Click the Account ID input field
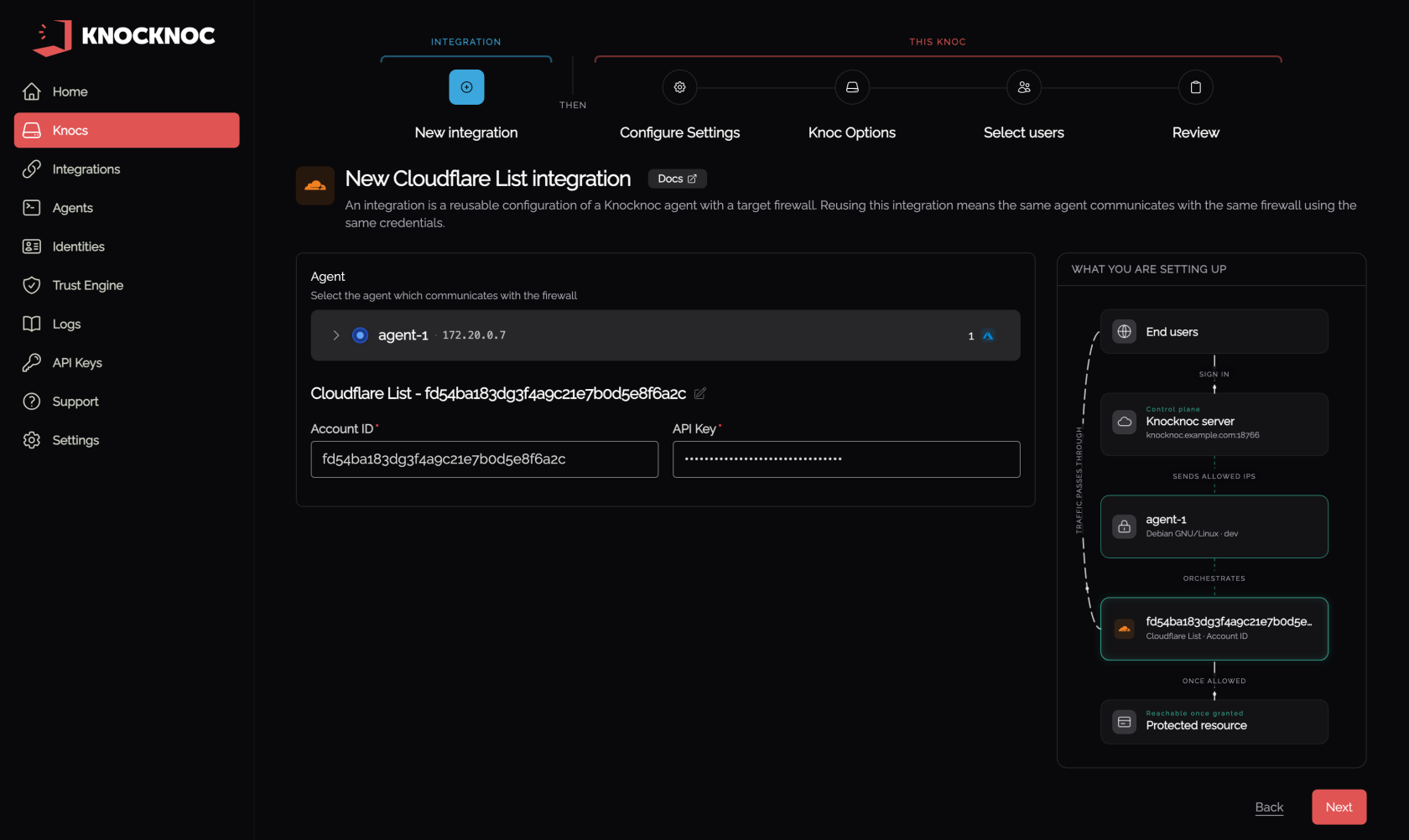The height and width of the screenshot is (840, 1409). click(x=485, y=459)
